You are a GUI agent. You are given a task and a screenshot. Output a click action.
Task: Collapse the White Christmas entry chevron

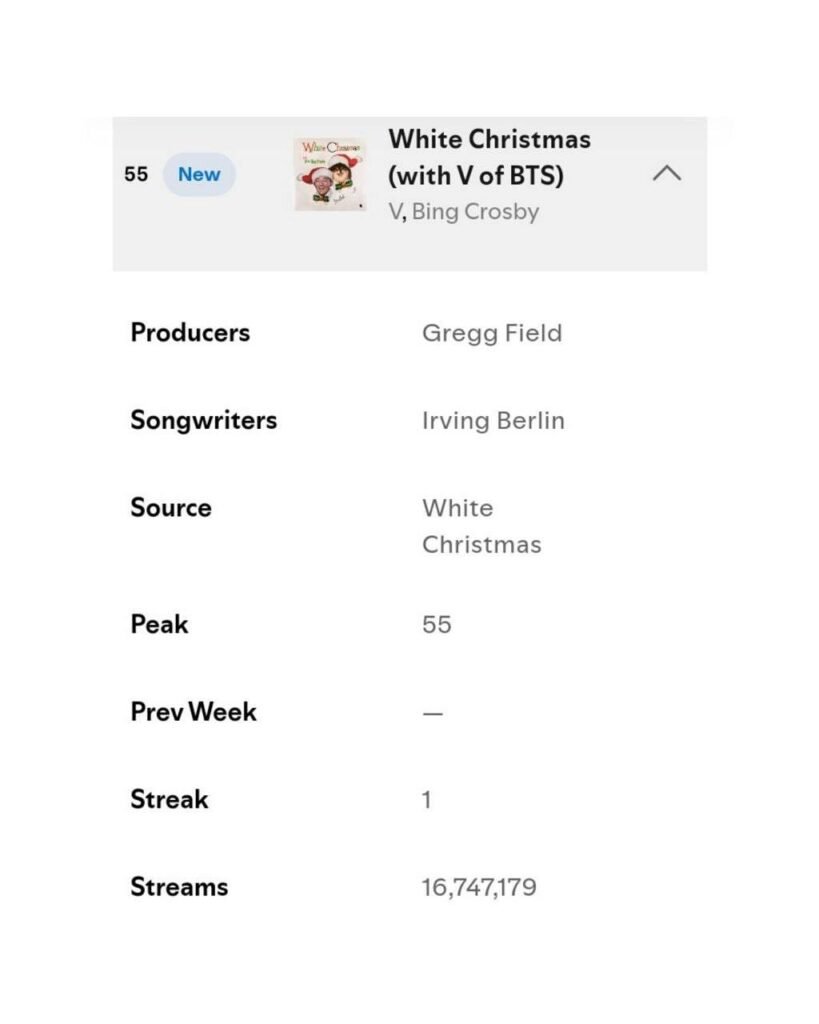pos(667,174)
